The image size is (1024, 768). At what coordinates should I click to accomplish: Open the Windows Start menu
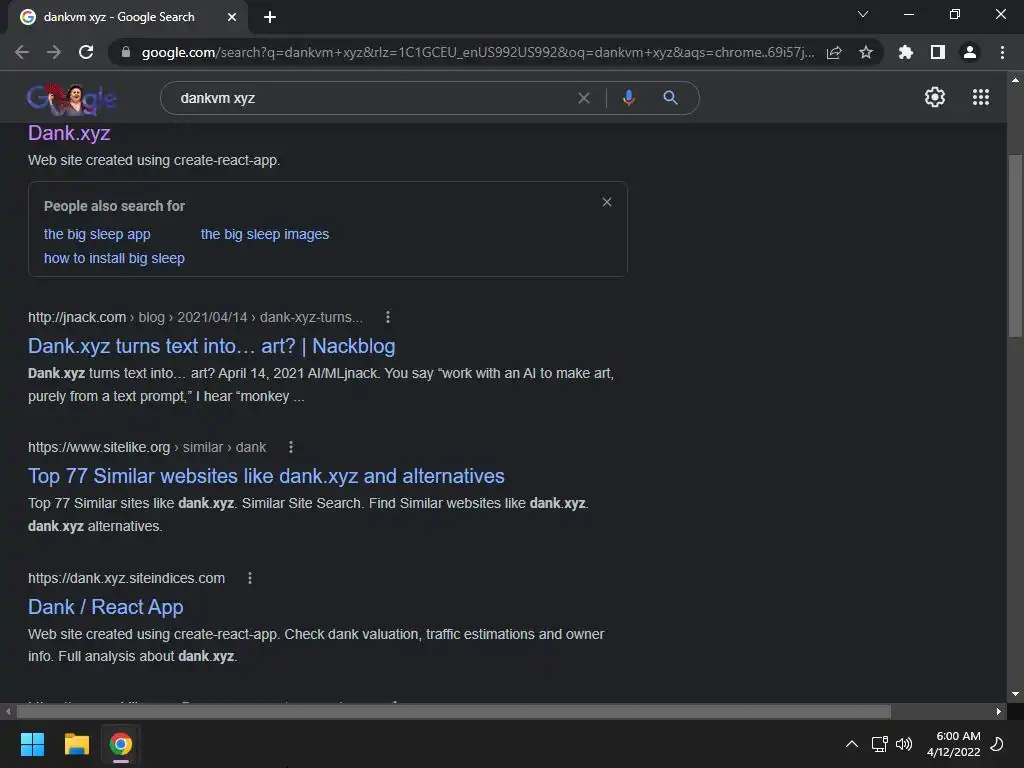(32, 744)
